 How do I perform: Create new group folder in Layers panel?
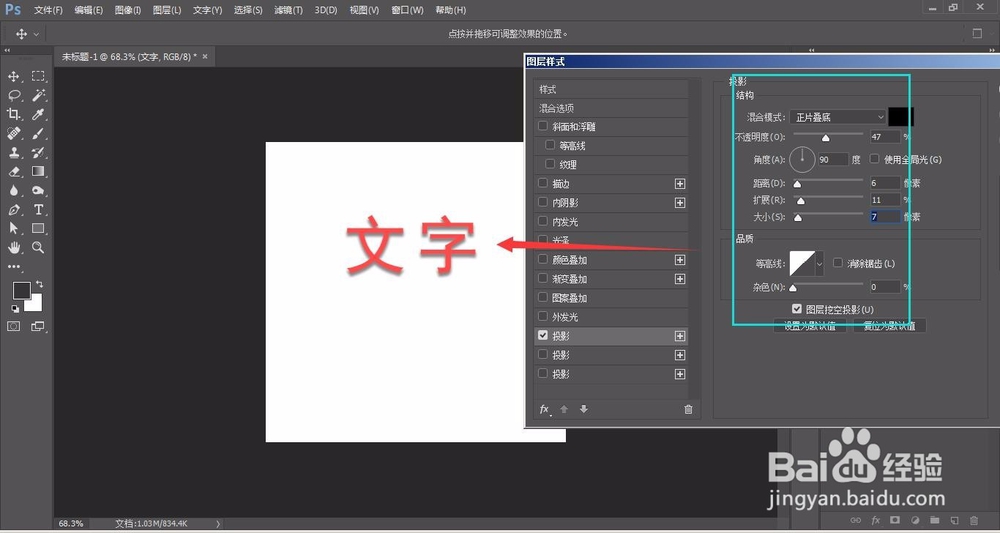pyautogui.click(x=934, y=520)
